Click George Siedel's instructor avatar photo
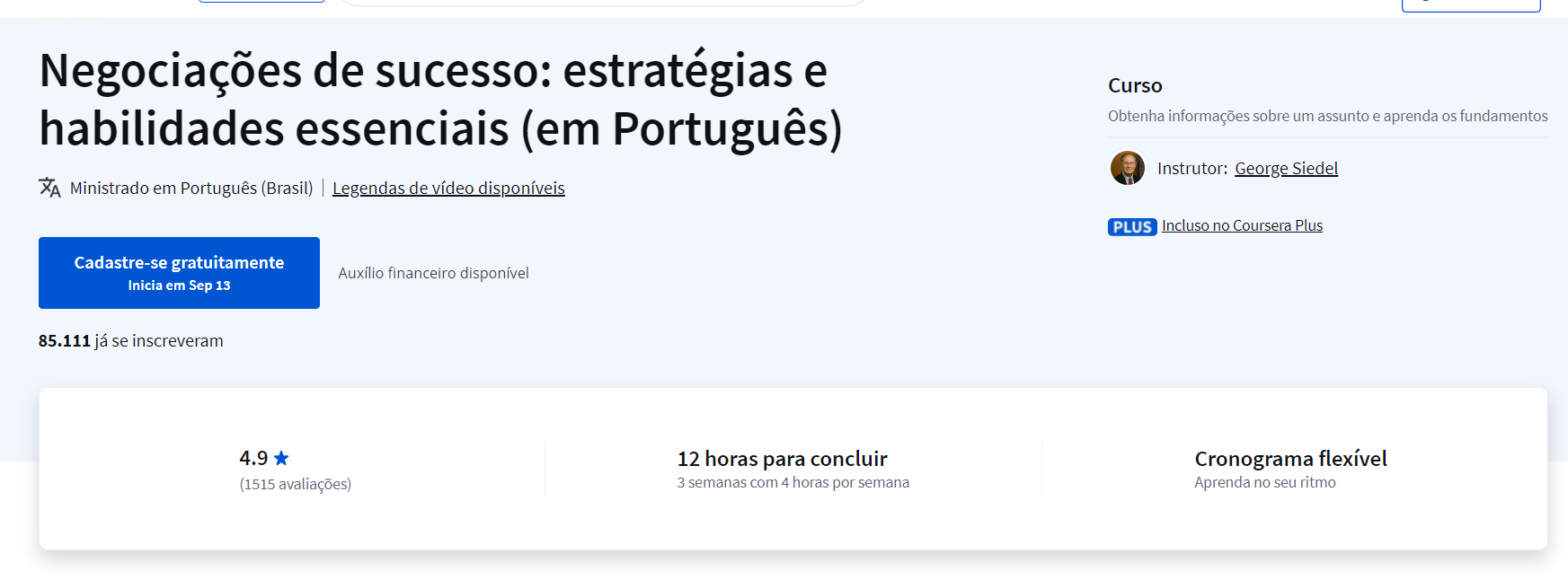 pos(1127,168)
